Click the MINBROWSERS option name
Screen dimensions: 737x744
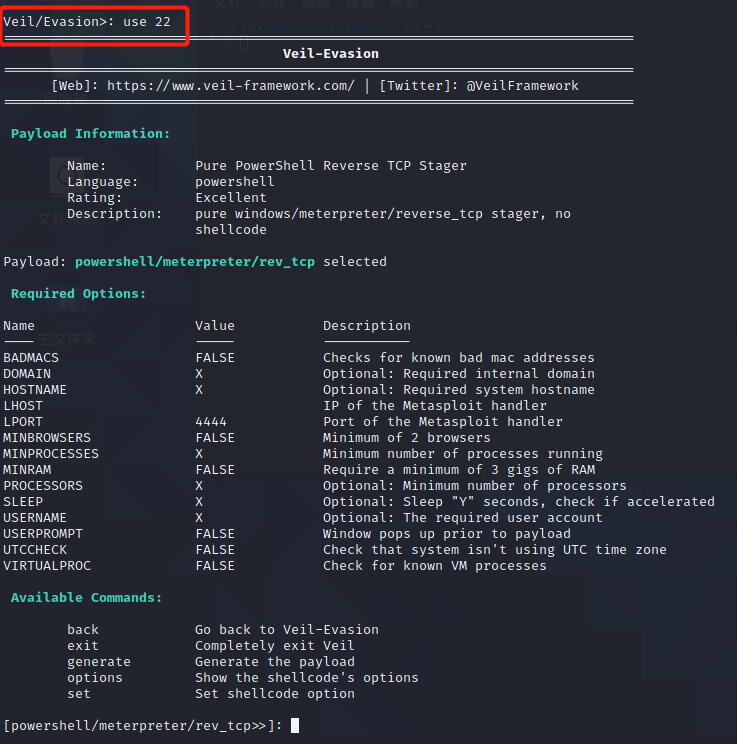(x=47, y=438)
